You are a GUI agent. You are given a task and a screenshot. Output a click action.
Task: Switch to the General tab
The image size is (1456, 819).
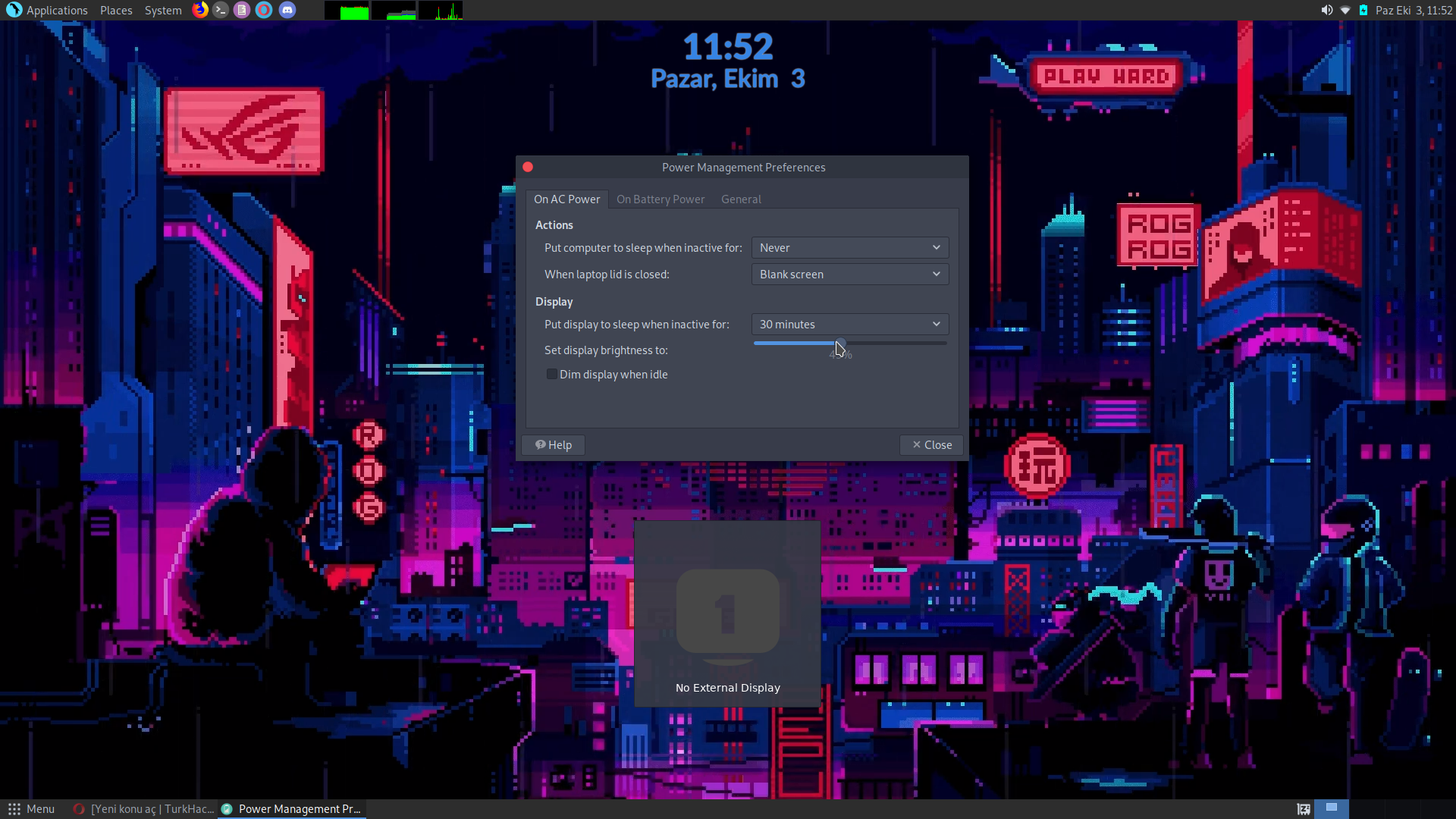(x=741, y=199)
